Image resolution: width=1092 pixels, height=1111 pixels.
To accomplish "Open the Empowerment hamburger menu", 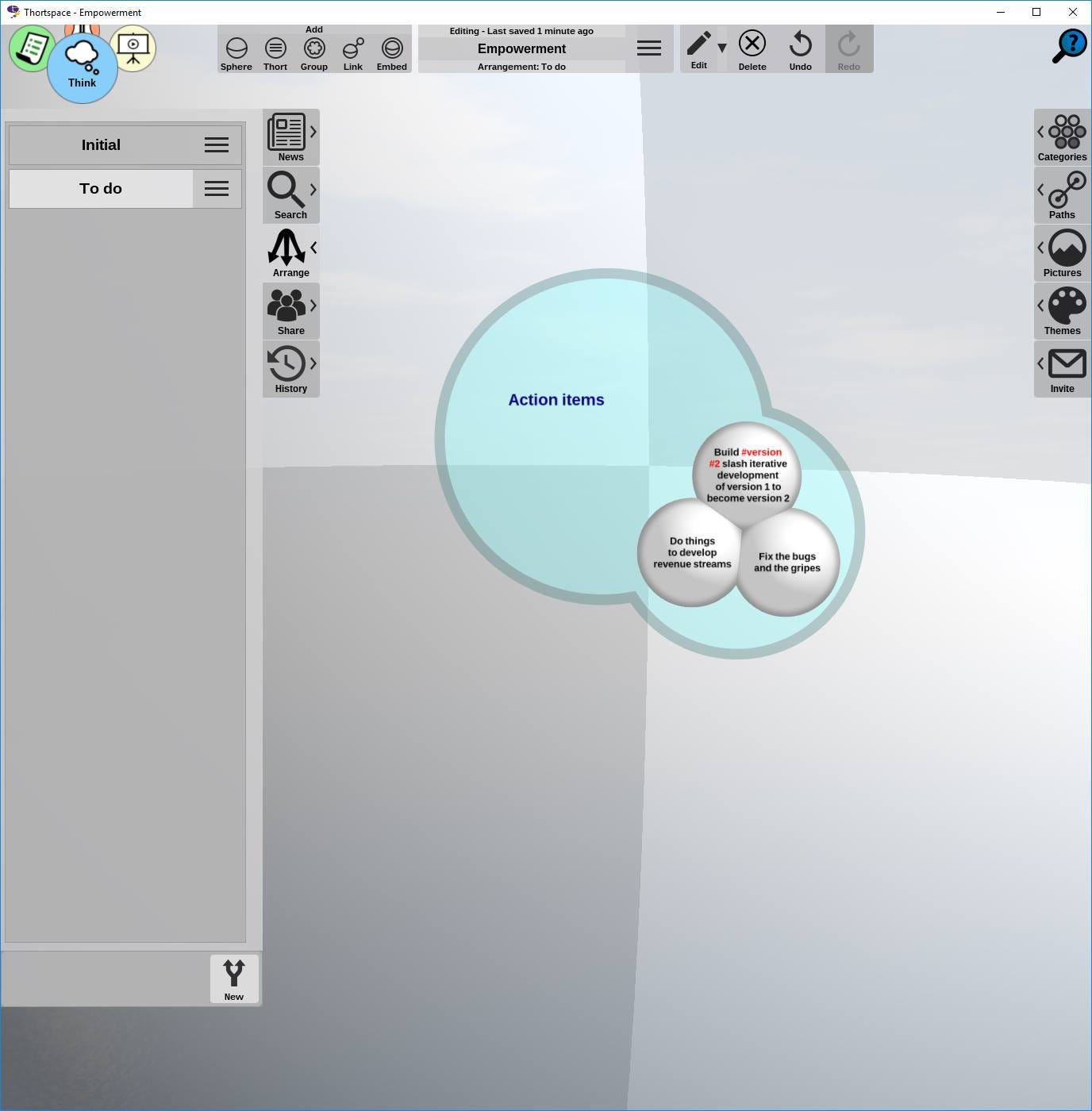I will point(649,48).
